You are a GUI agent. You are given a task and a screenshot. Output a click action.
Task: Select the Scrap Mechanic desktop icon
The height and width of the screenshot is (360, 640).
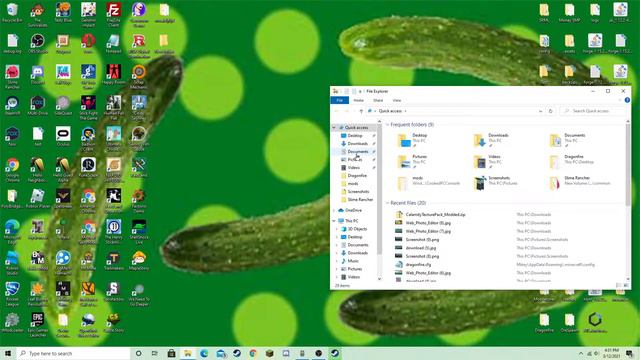point(139,77)
